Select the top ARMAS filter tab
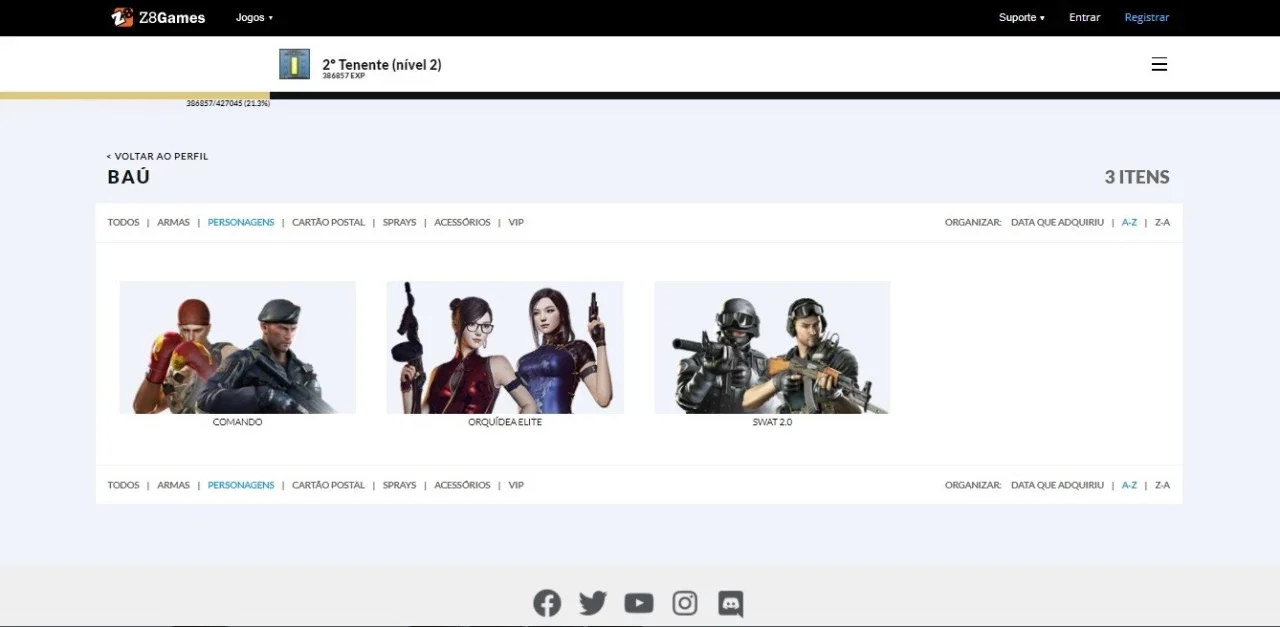1280x627 pixels. [173, 222]
